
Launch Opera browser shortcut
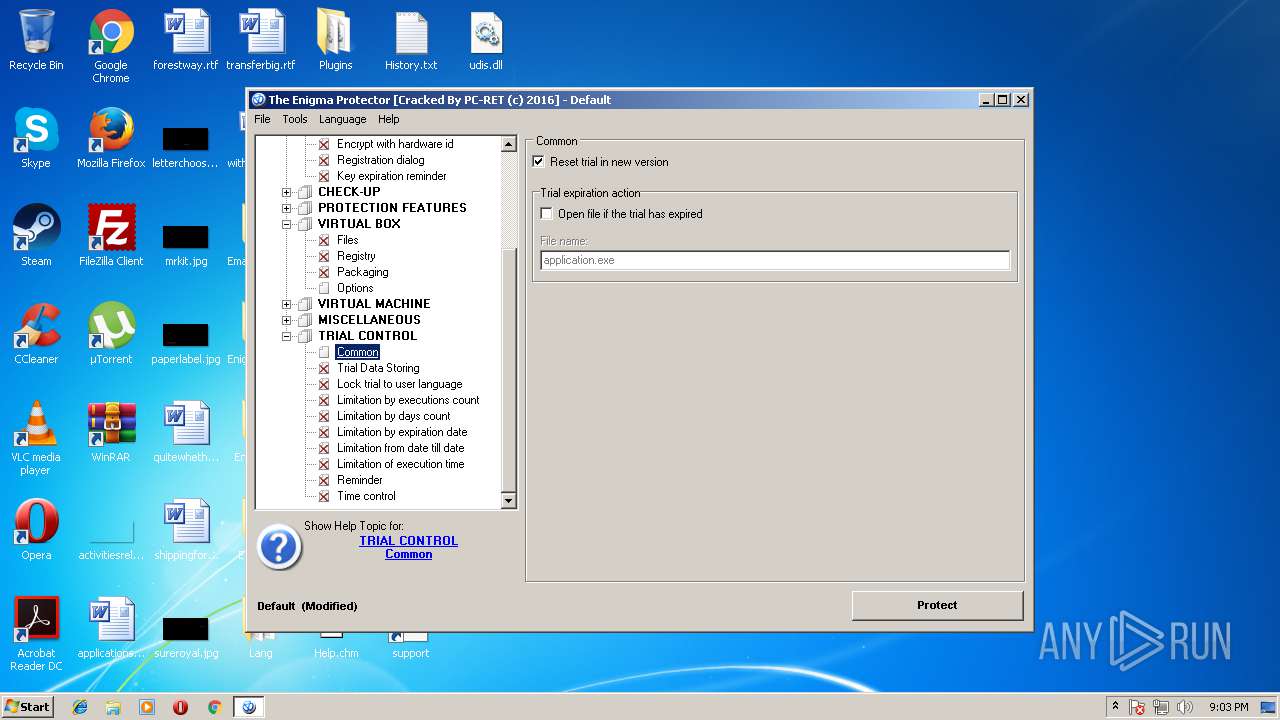pos(36,530)
